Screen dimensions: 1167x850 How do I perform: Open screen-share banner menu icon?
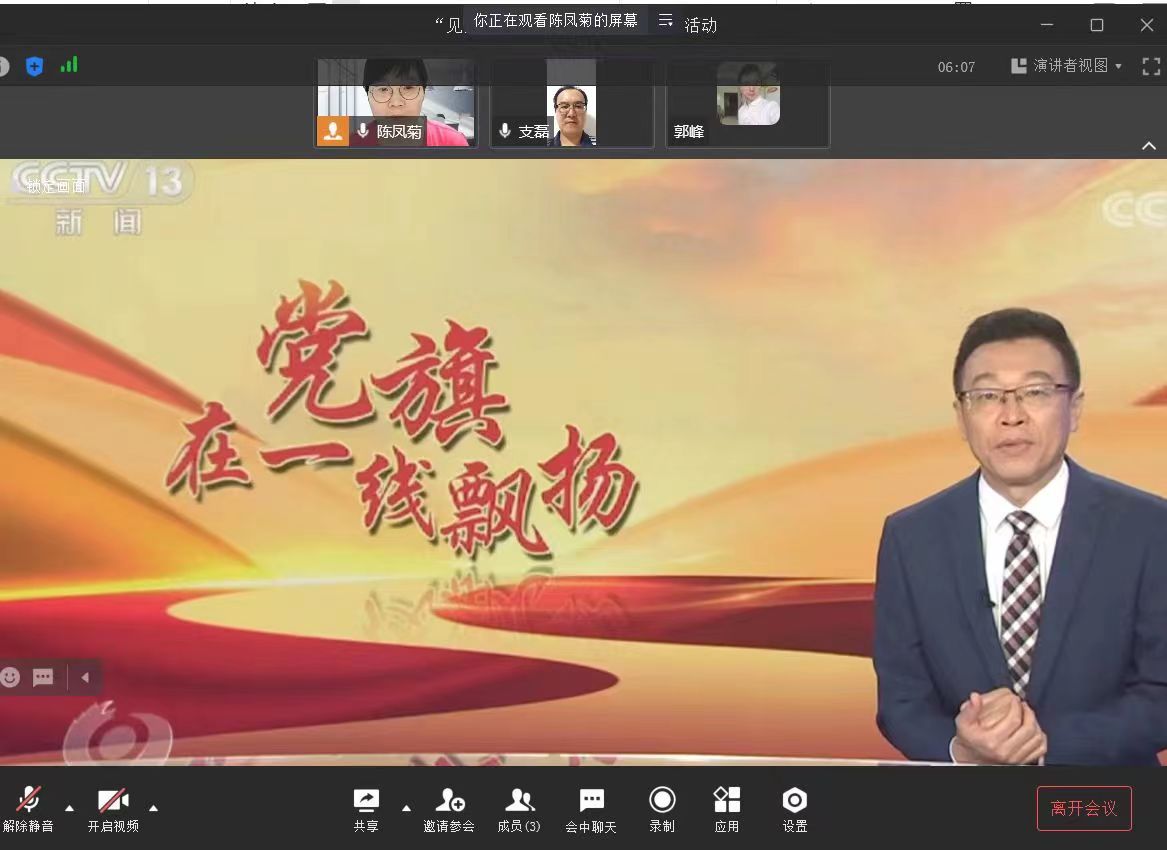coord(665,20)
